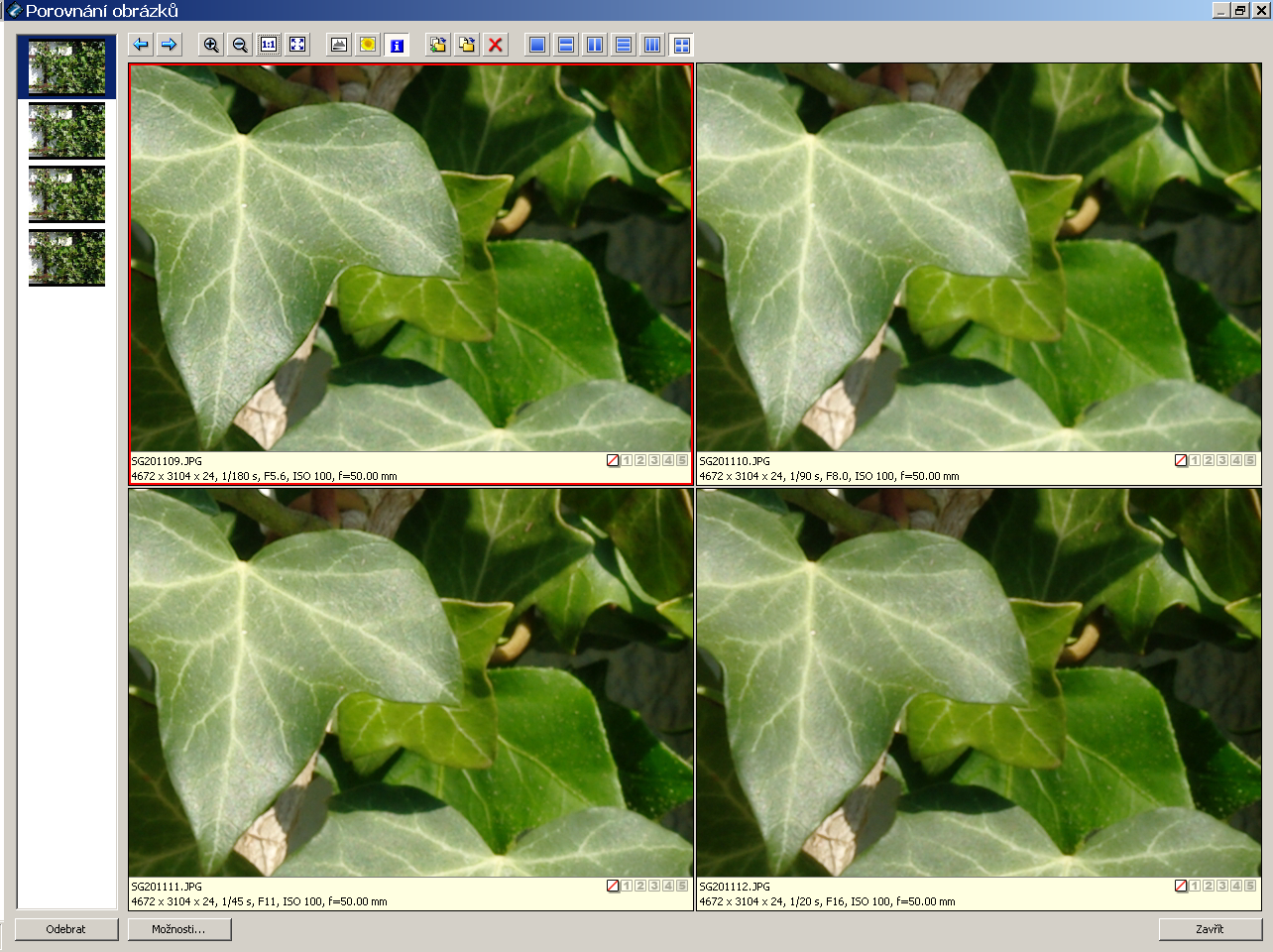Toggle the blue image info icon

(397, 45)
